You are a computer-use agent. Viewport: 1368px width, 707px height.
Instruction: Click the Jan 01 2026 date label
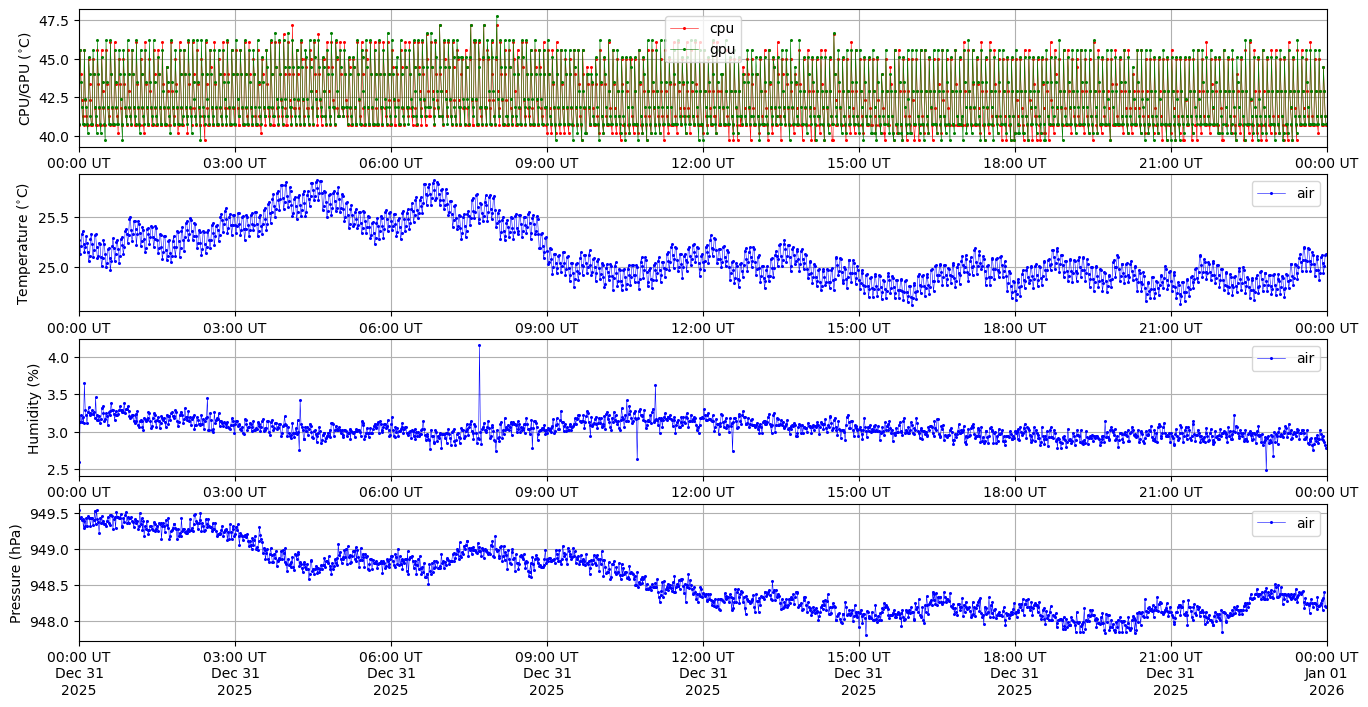pyautogui.click(x=1327, y=681)
